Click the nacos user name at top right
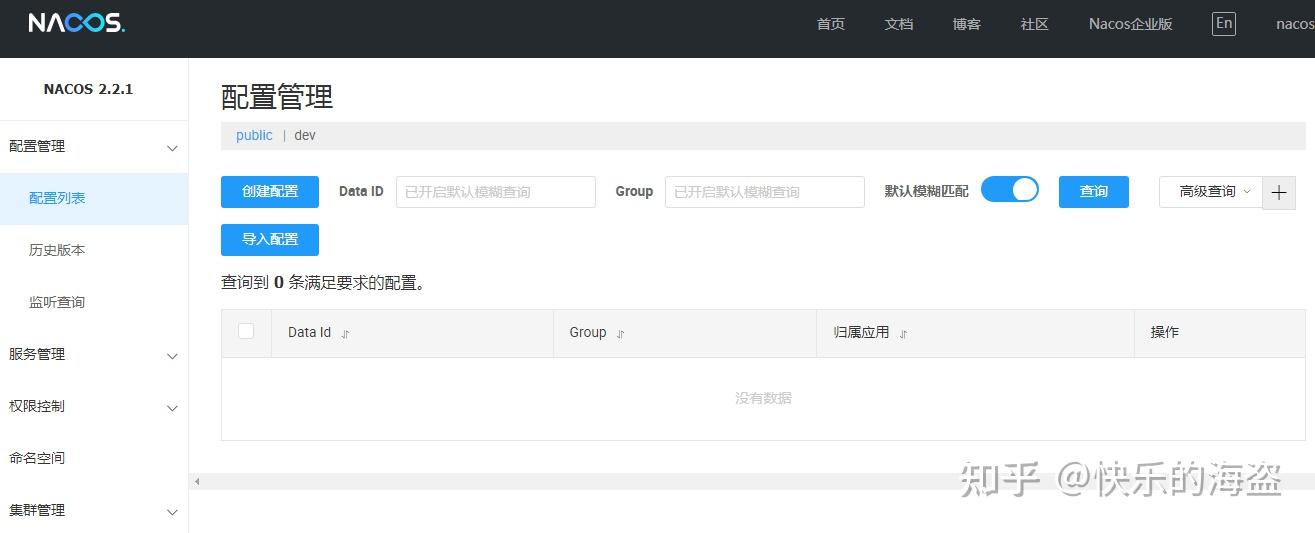The width and height of the screenshot is (1315, 533). 1295,24
